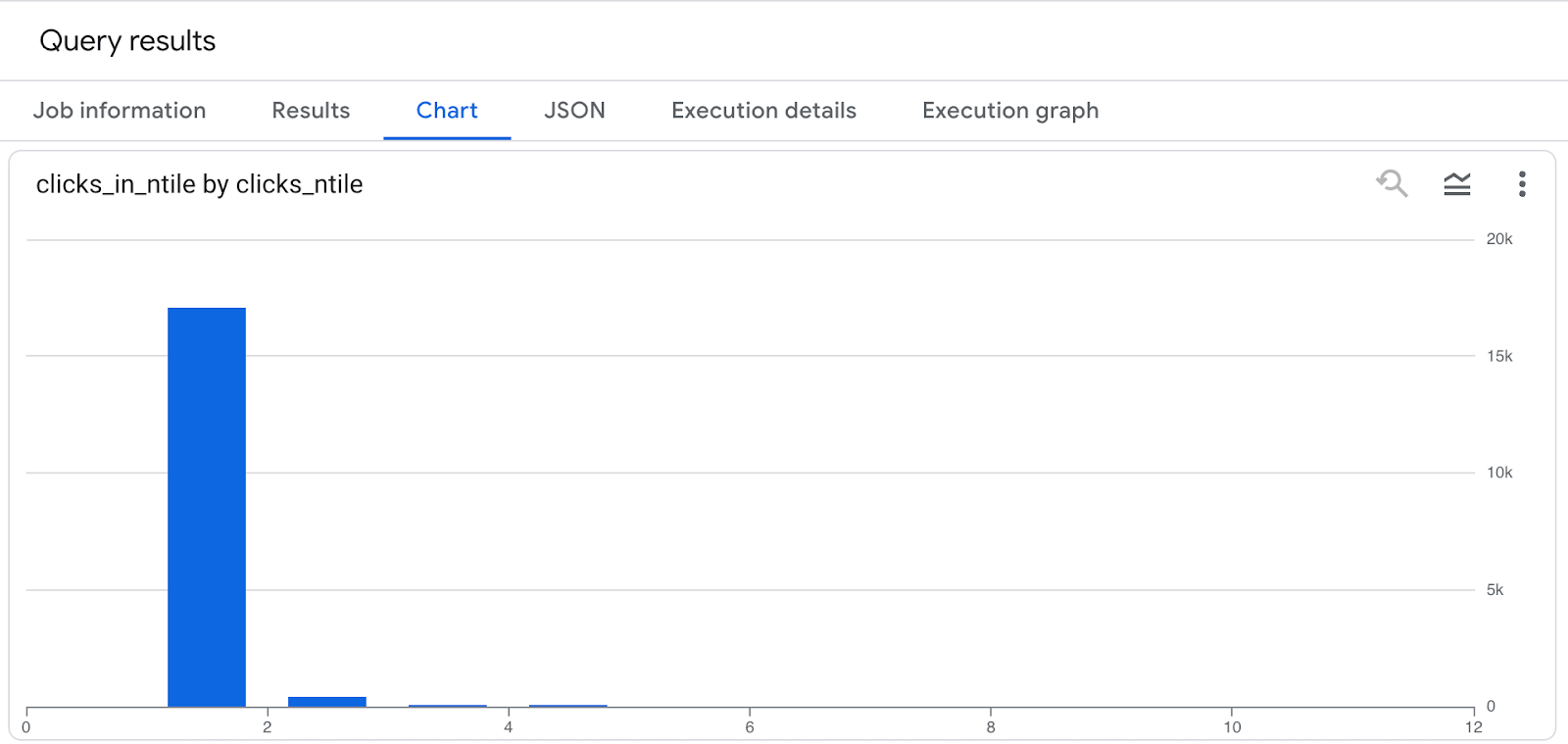Viewport: 1568px width, 744px height.
Task: View the JSON tab
Action: click(x=574, y=111)
